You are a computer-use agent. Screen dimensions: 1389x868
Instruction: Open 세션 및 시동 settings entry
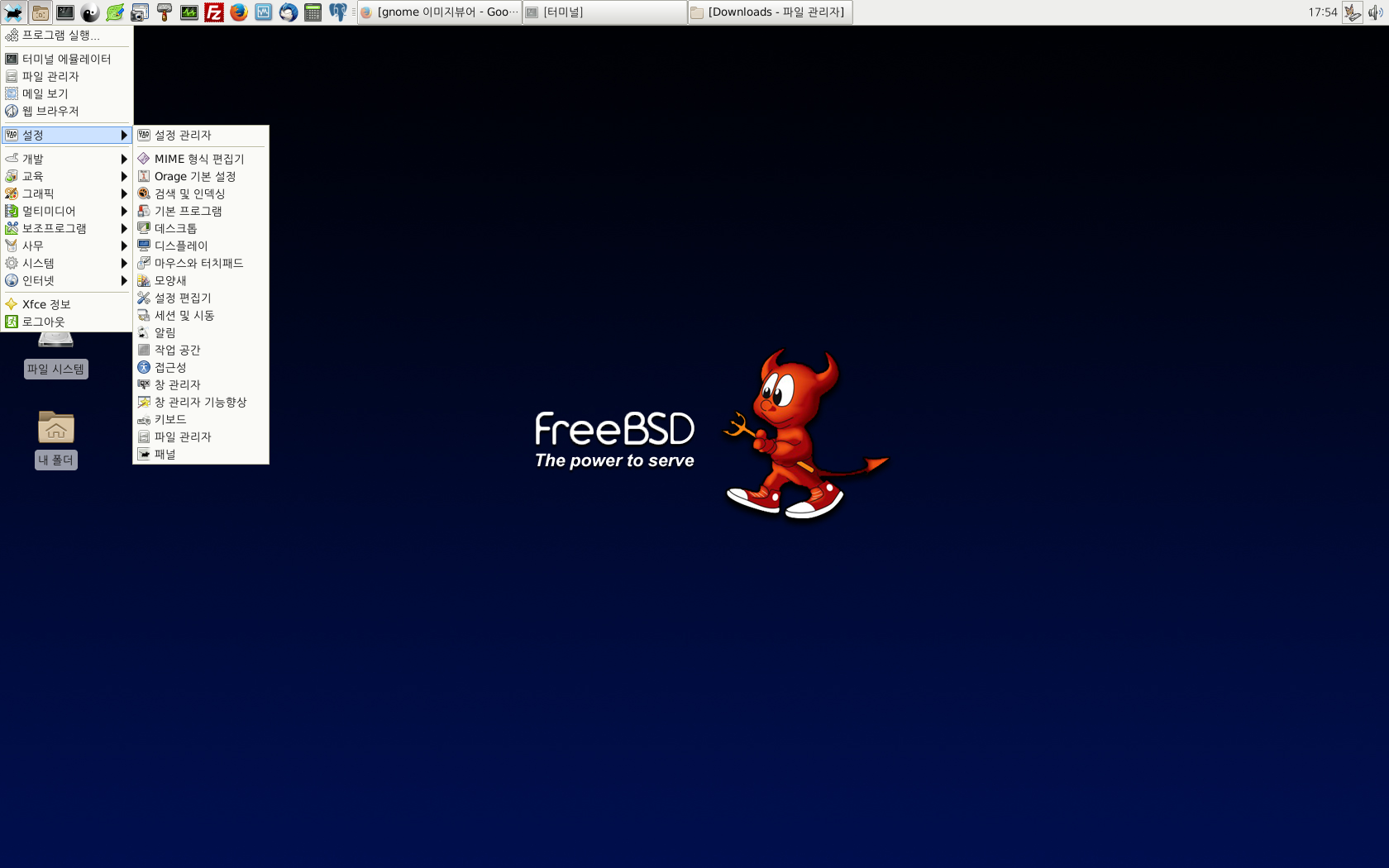[x=201, y=315]
